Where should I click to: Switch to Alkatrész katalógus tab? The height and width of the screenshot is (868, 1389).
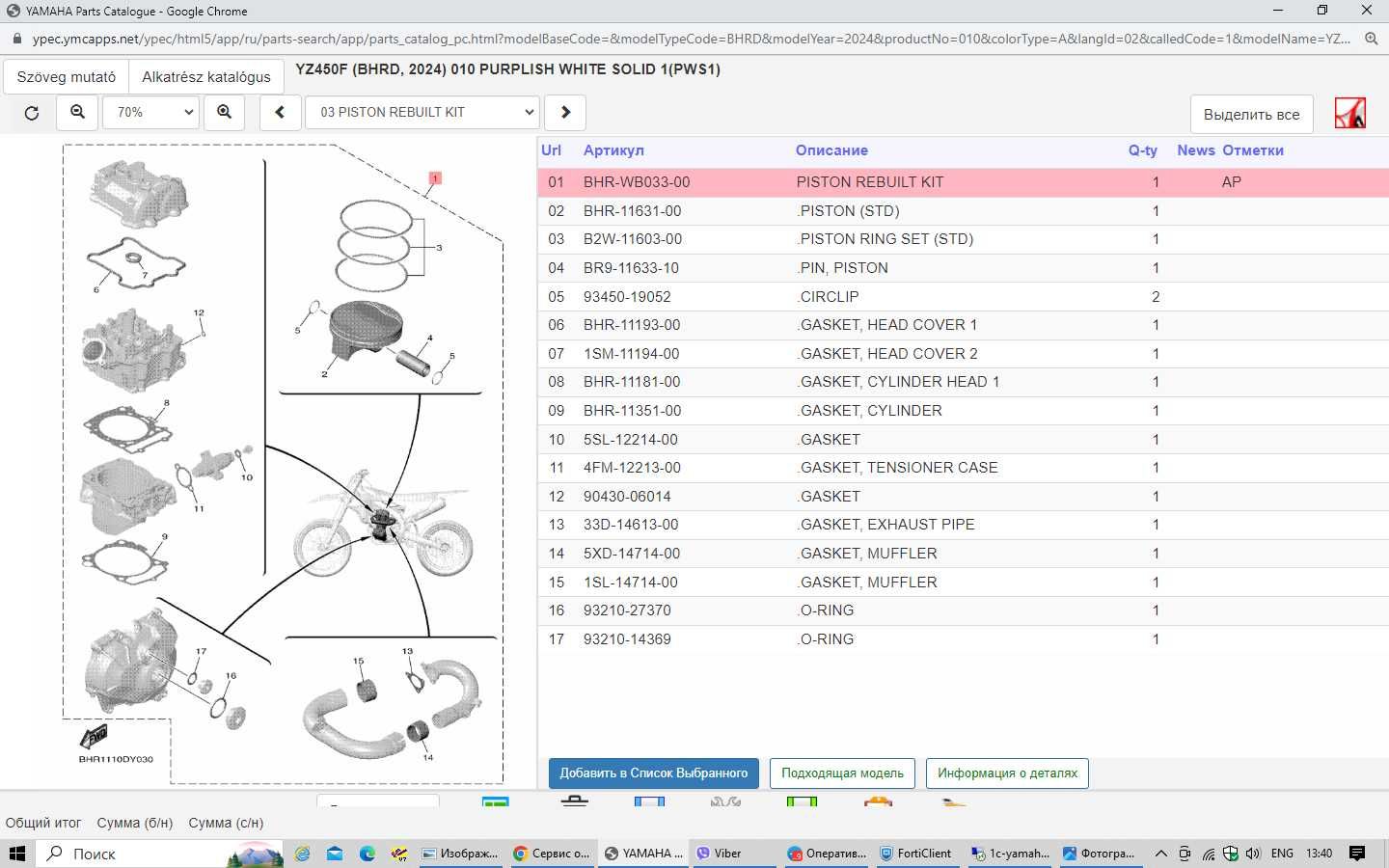tap(206, 77)
